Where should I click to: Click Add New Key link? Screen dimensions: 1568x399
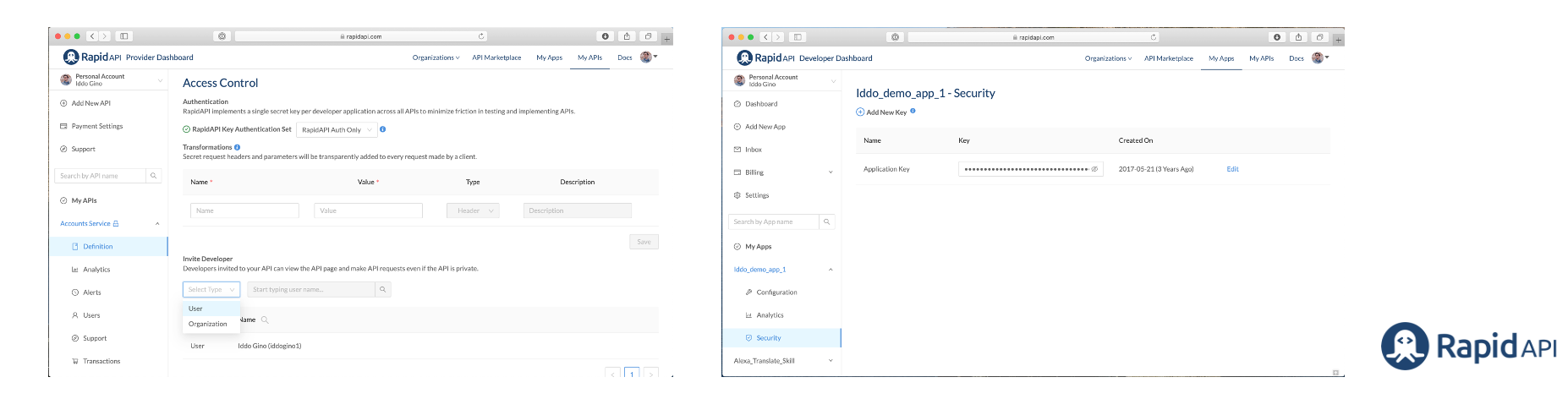pyautogui.click(x=881, y=112)
